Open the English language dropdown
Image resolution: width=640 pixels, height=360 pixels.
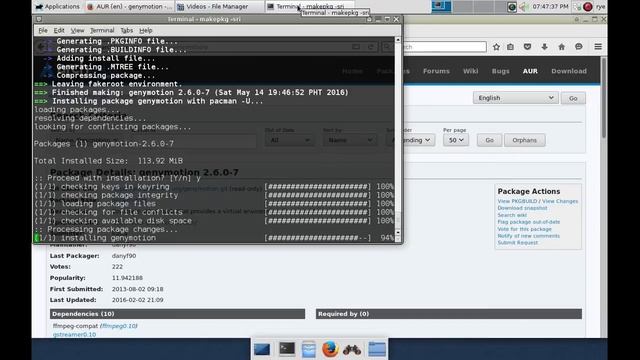point(516,98)
